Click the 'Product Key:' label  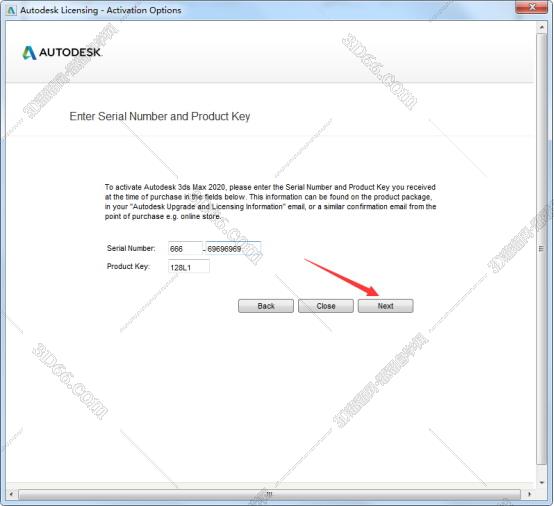coord(128,266)
